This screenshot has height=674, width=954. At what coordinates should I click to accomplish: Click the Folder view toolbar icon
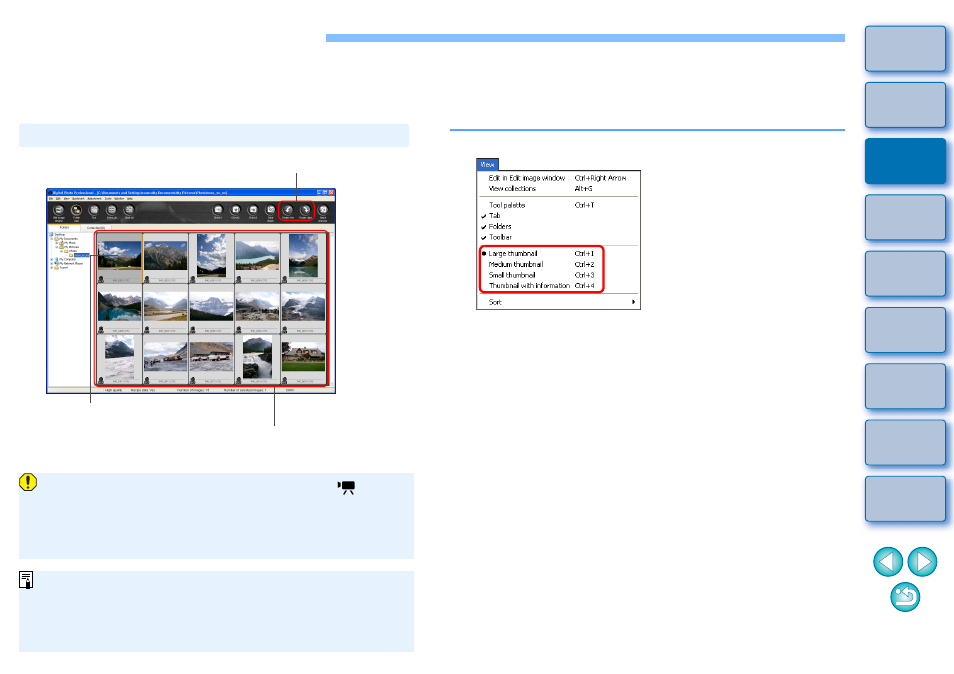[76, 210]
